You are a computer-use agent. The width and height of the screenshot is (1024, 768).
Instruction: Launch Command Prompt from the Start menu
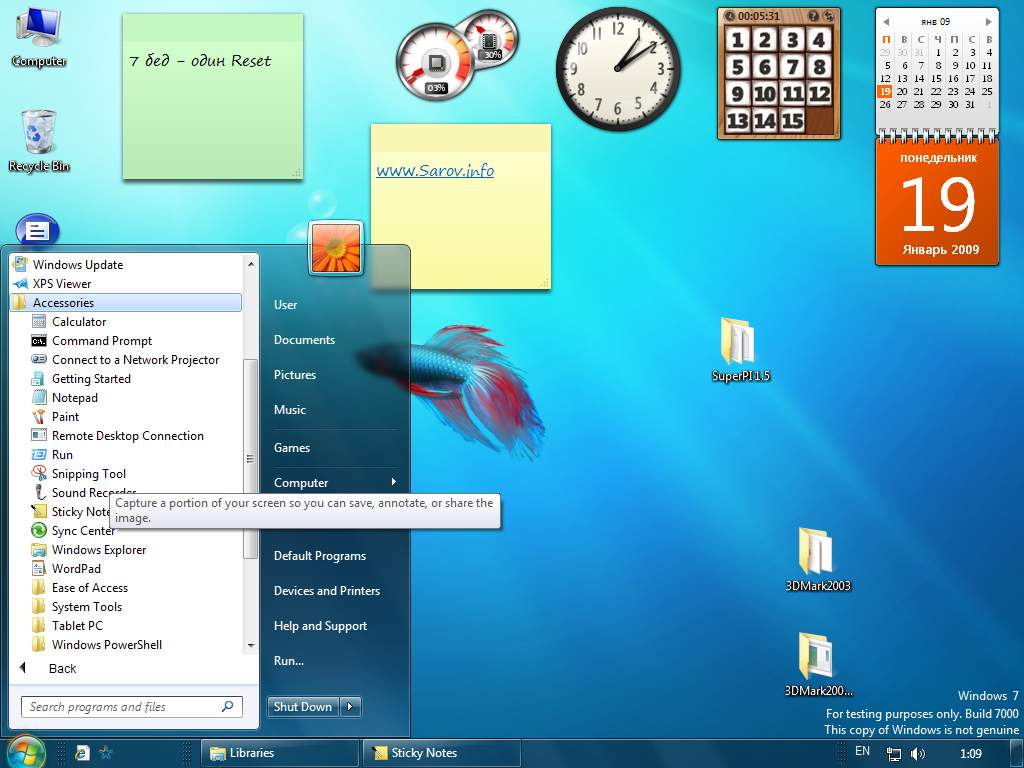[101, 341]
